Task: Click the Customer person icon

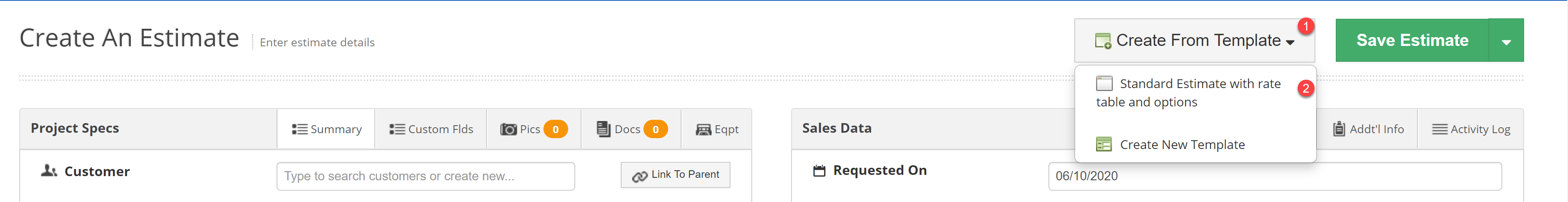Action: pyautogui.click(x=49, y=170)
